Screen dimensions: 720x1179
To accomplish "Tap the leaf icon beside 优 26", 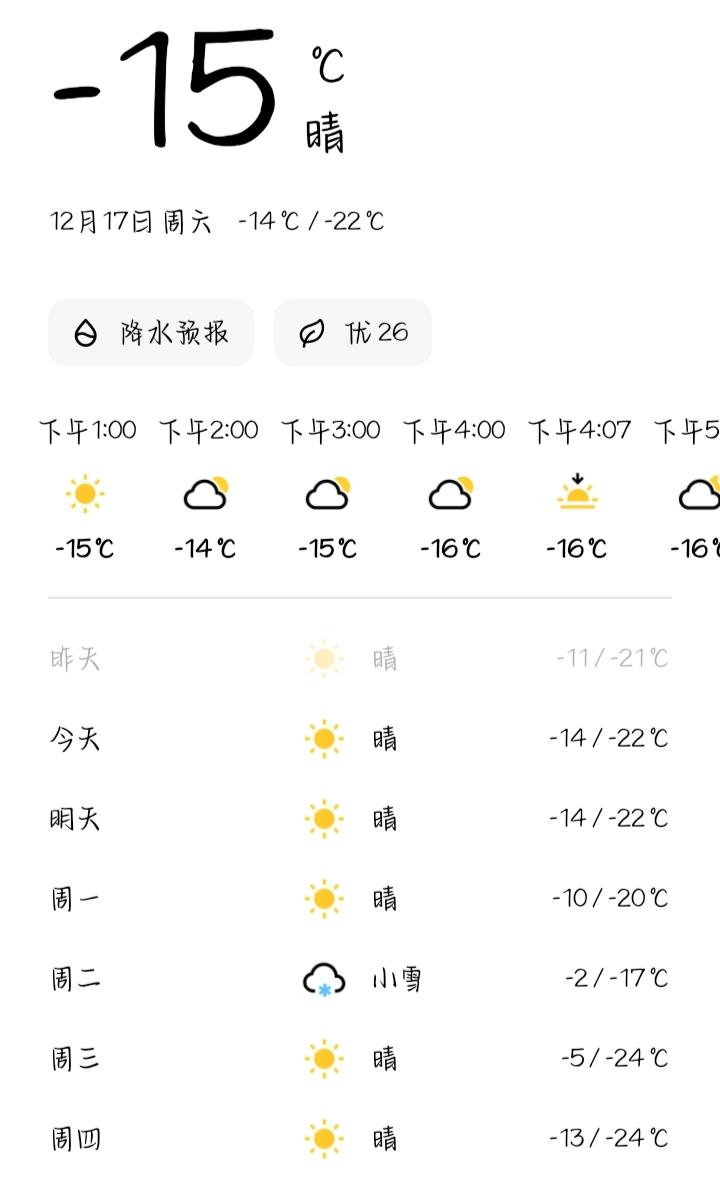I will (x=312, y=332).
